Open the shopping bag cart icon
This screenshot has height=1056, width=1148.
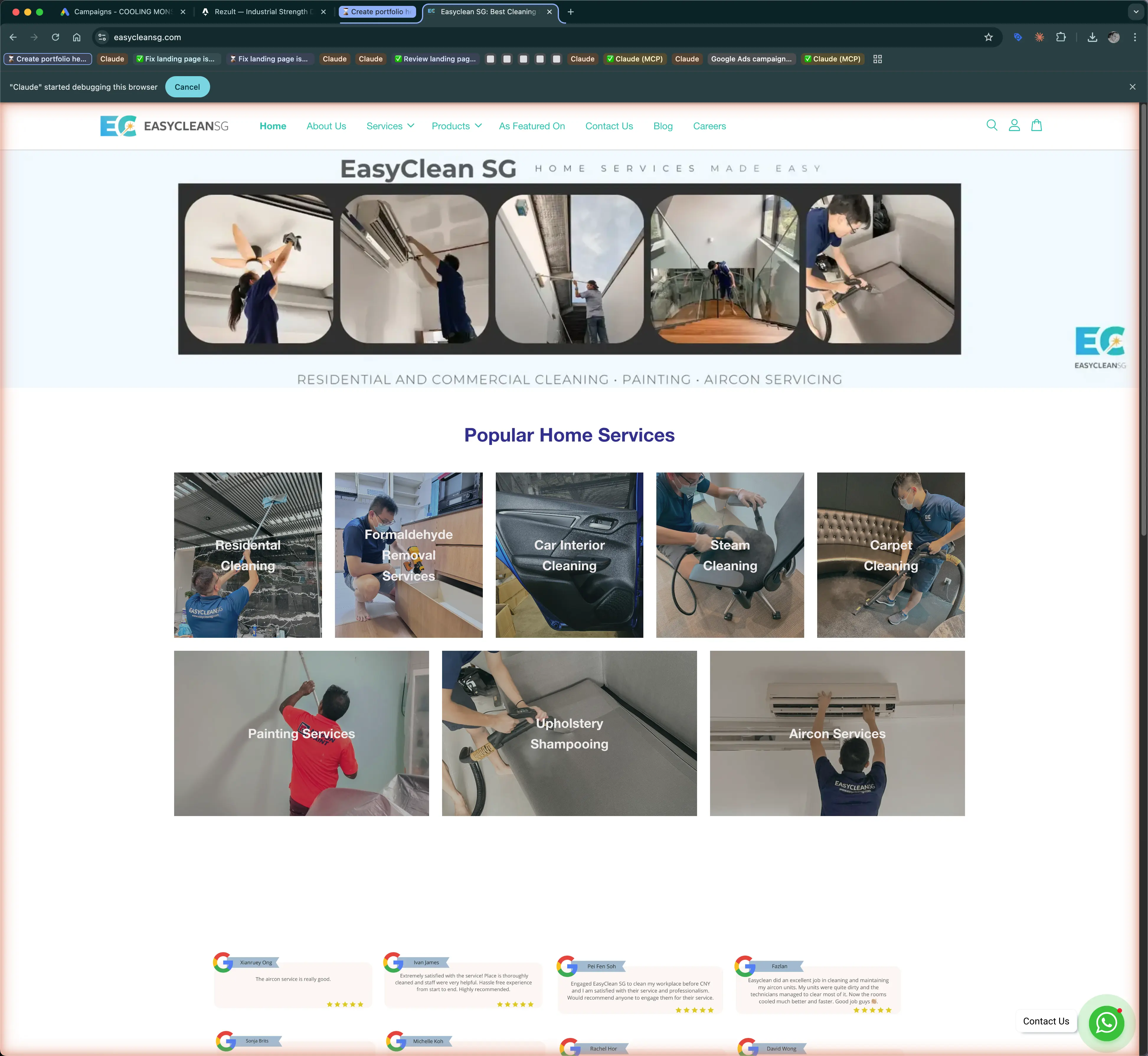point(1036,125)
